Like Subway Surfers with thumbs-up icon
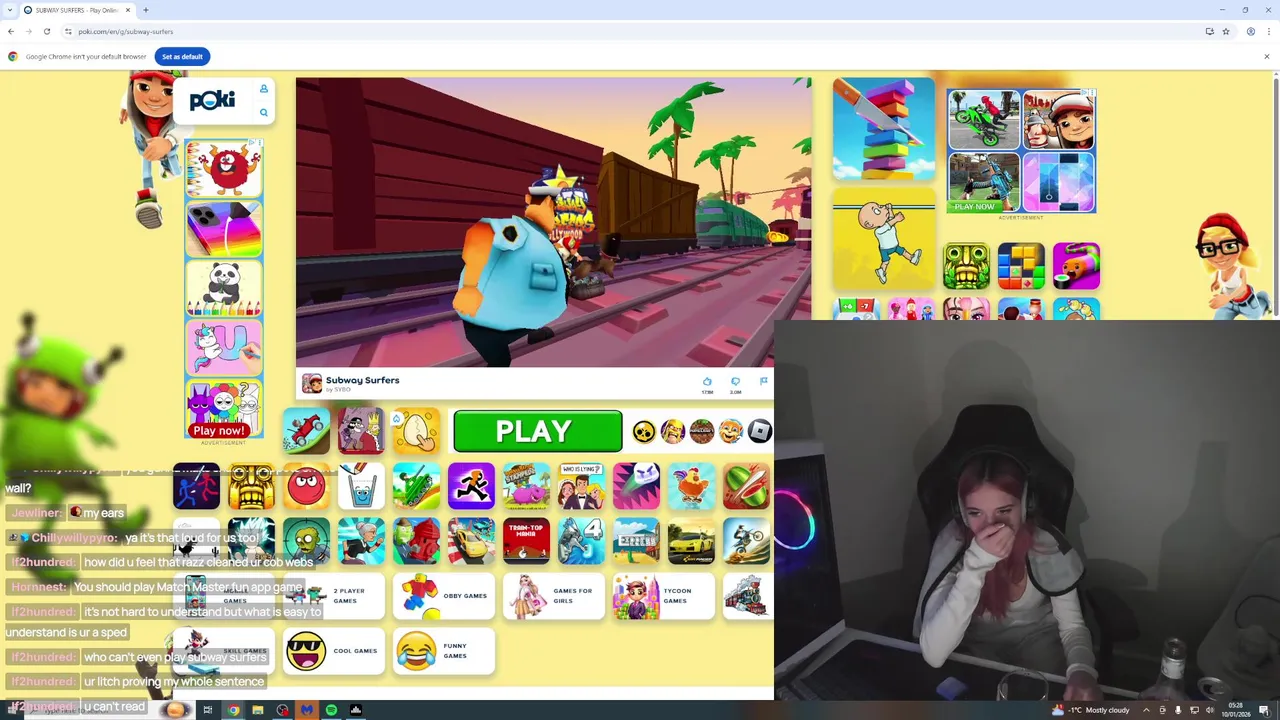Screen dimensions: 1280x720 707,381
